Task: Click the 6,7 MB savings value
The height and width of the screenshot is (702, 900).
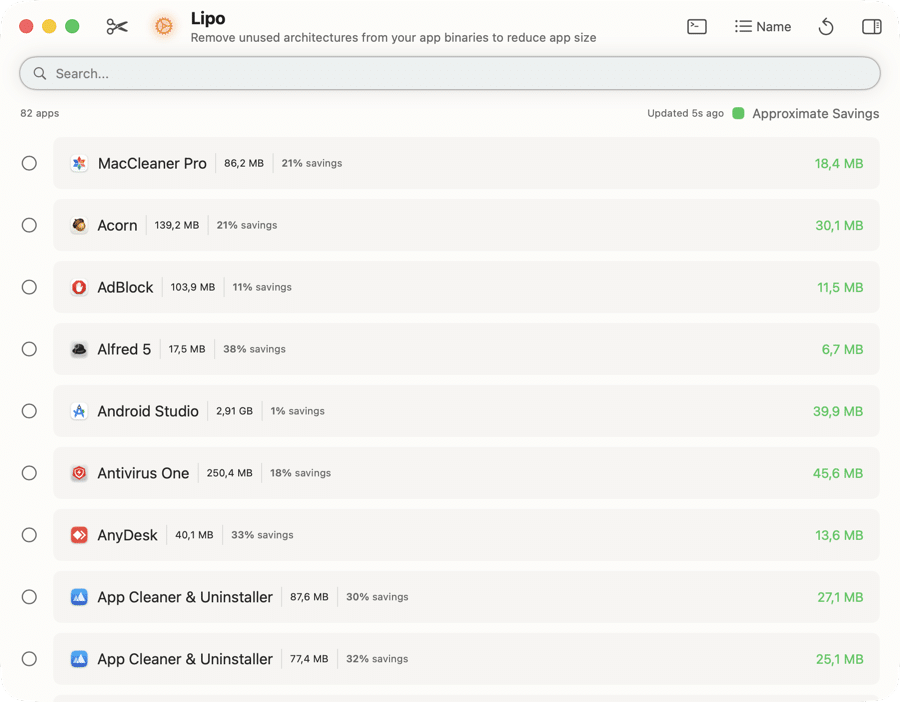Action: tap(843, 350)
